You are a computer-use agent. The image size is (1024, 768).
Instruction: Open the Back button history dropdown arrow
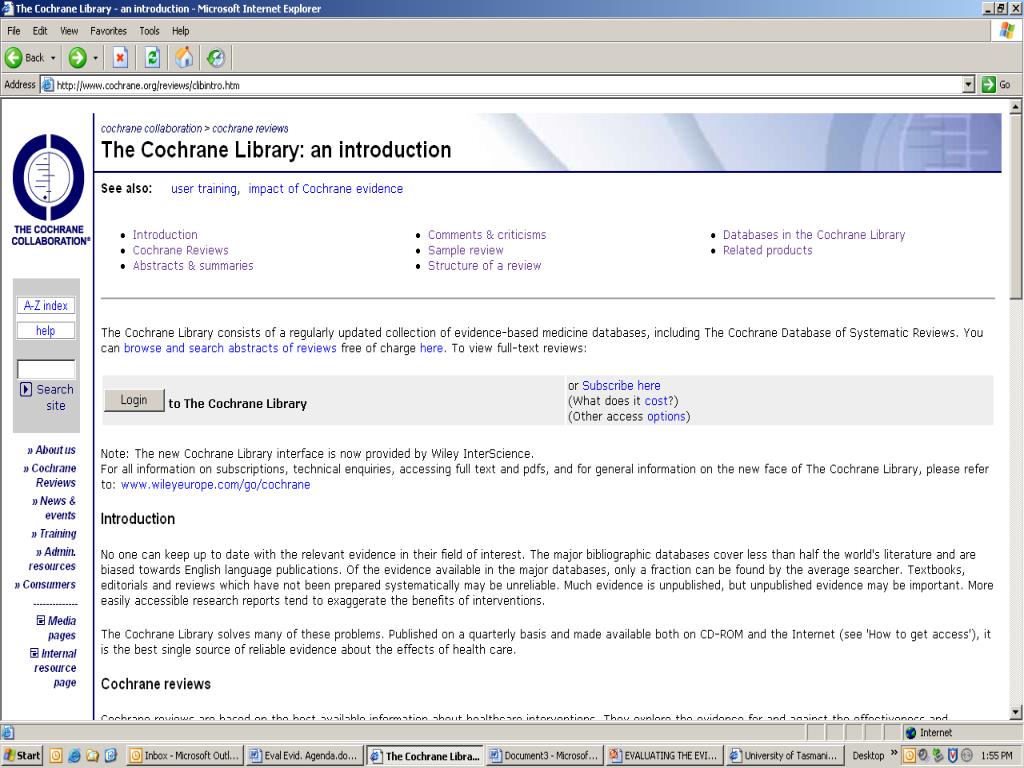click(53, 58)
